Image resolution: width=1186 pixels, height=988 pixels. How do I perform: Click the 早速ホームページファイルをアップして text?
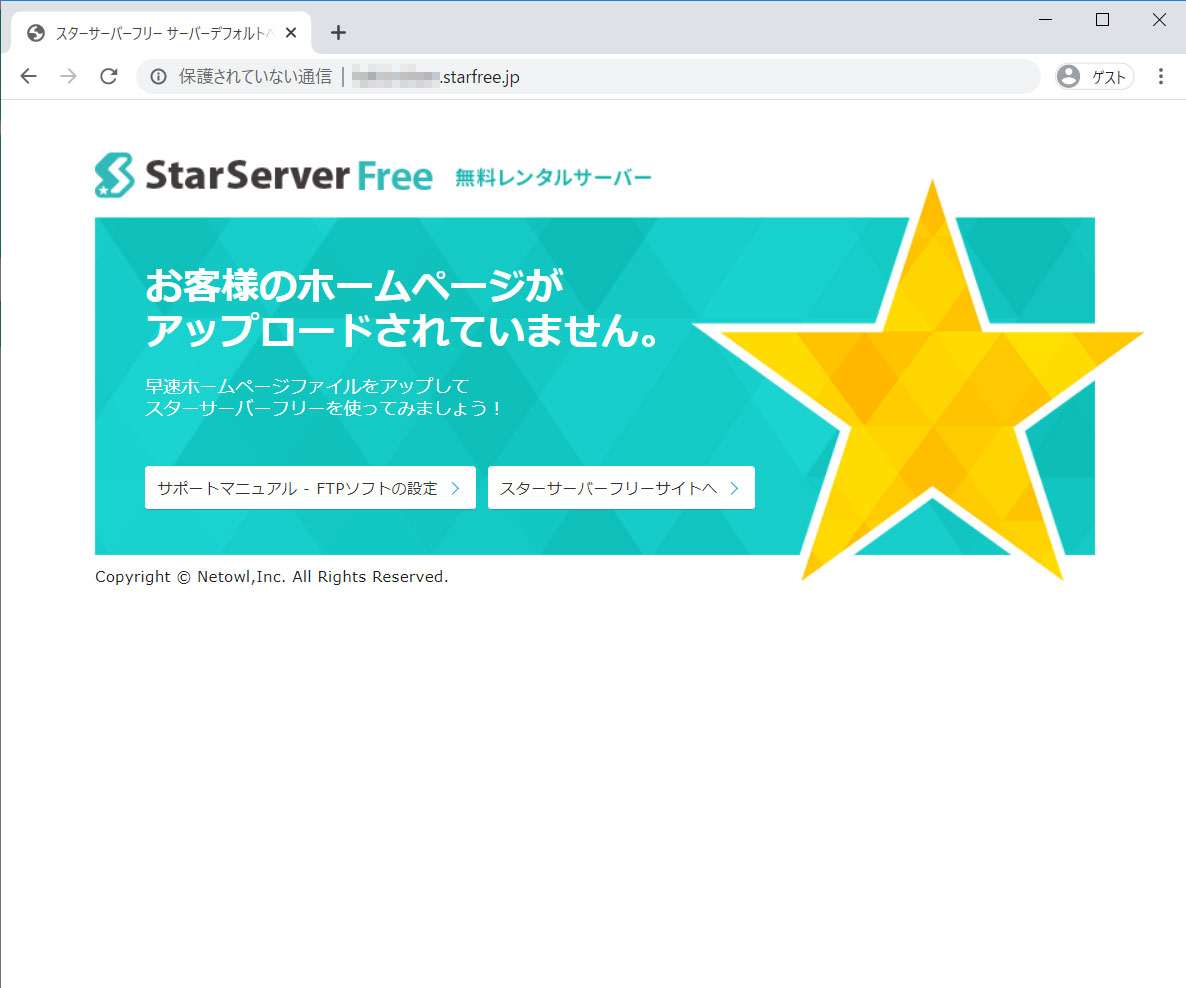(x=307, y=386)
